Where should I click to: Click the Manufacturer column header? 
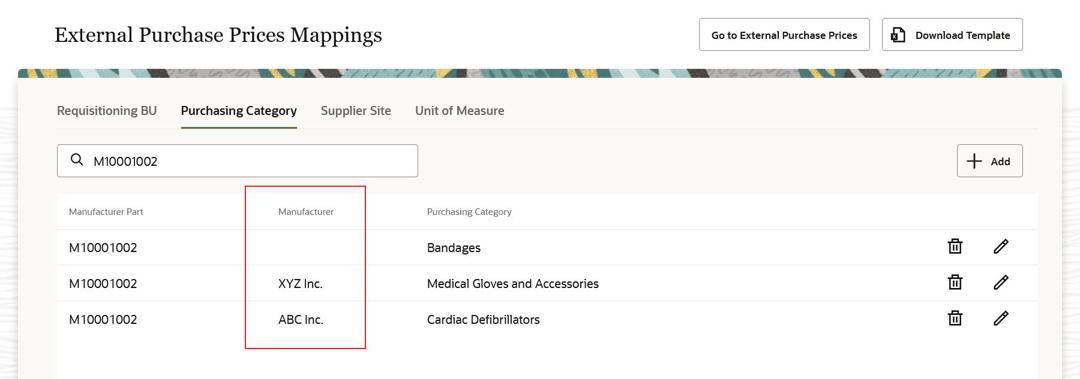306,212
